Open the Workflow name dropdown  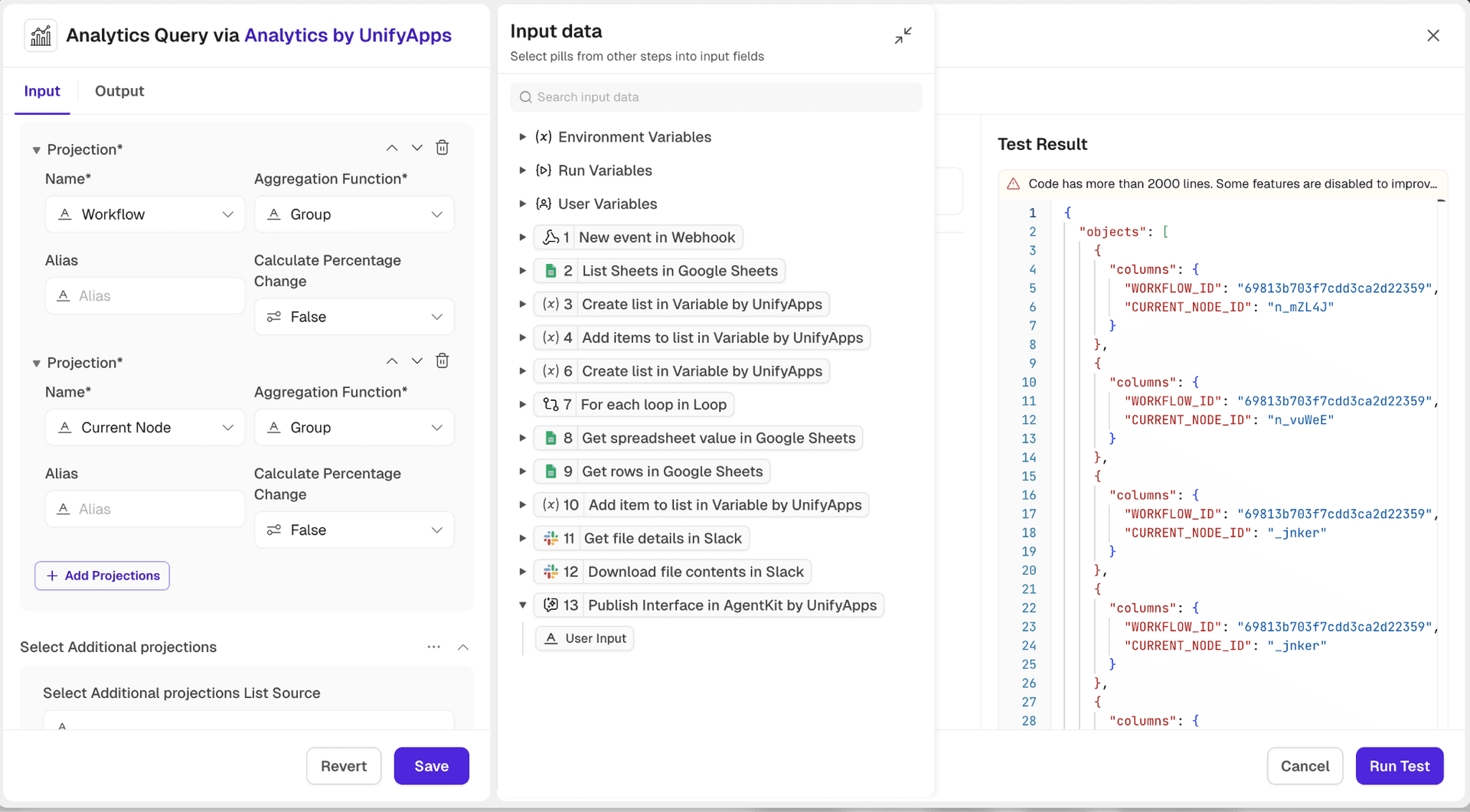pyautogui.click(x=145, y=214)
